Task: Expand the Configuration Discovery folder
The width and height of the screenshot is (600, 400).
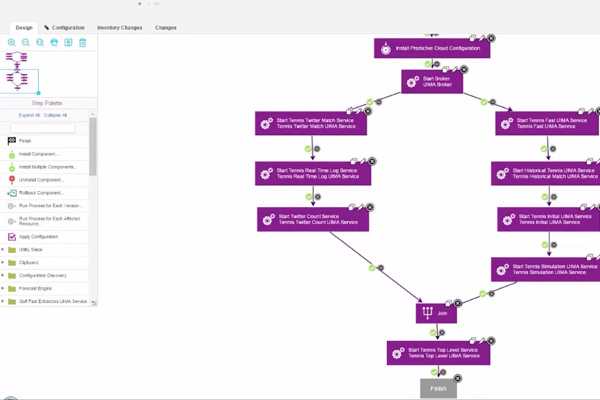Action: pyautogui.click(x=3, y=275)
